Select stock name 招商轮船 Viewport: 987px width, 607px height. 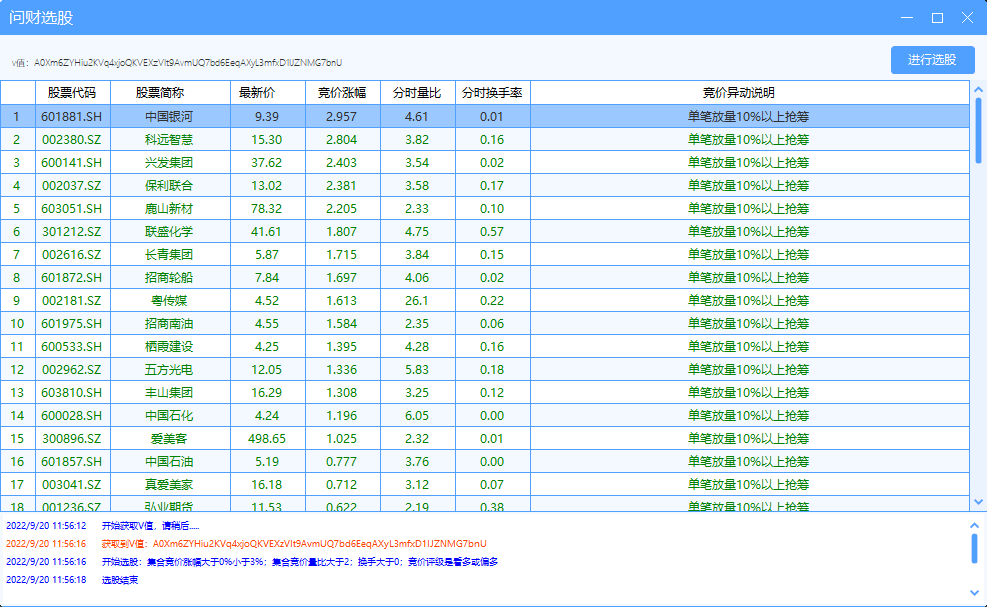169,278
